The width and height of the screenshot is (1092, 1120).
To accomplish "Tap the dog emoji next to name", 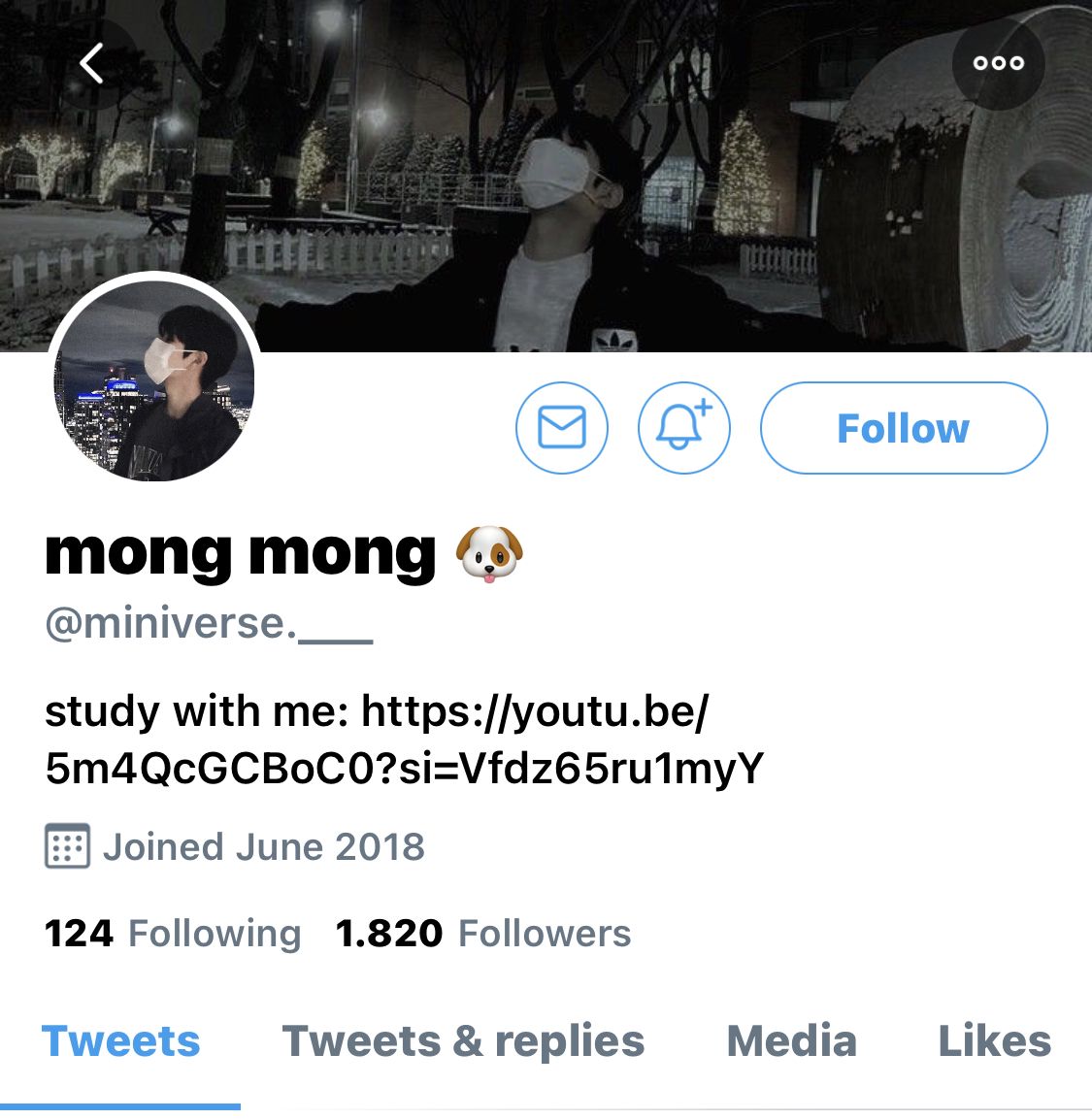I will coord(489,554).
